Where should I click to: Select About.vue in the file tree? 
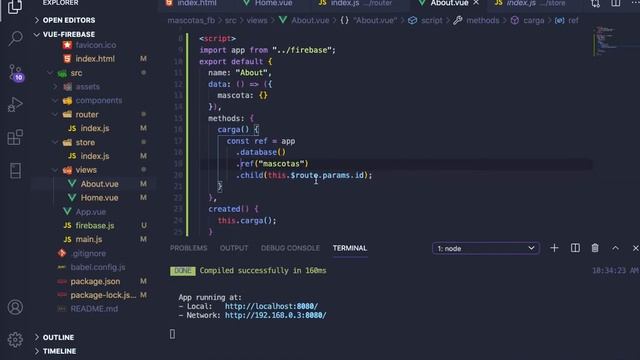point(99,184)
